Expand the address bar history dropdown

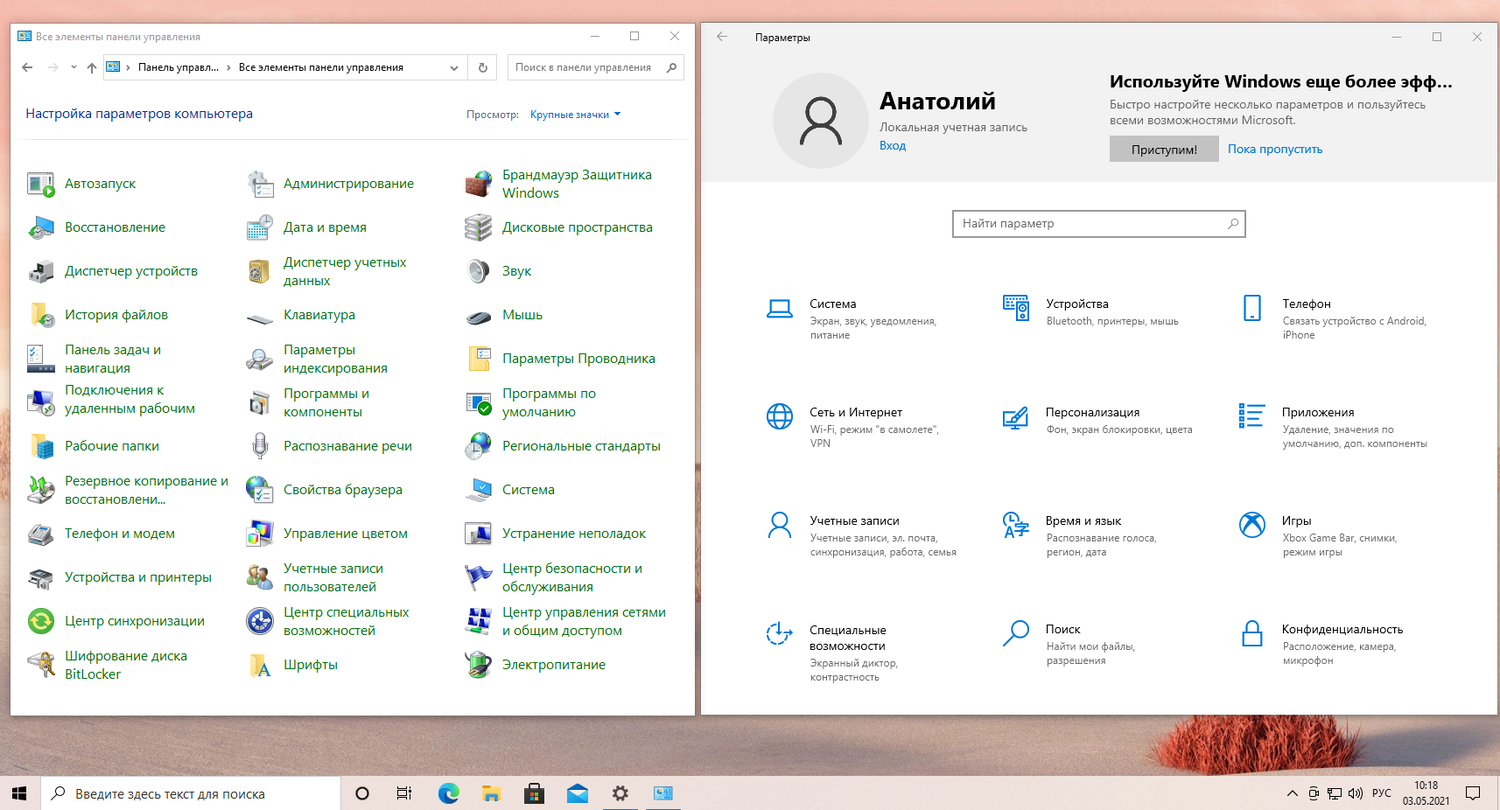coord(454,68)
